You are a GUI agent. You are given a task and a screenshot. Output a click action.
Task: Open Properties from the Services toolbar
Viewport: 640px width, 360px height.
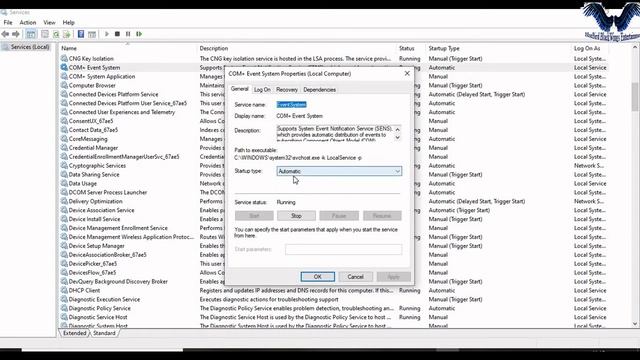(45, 34)
